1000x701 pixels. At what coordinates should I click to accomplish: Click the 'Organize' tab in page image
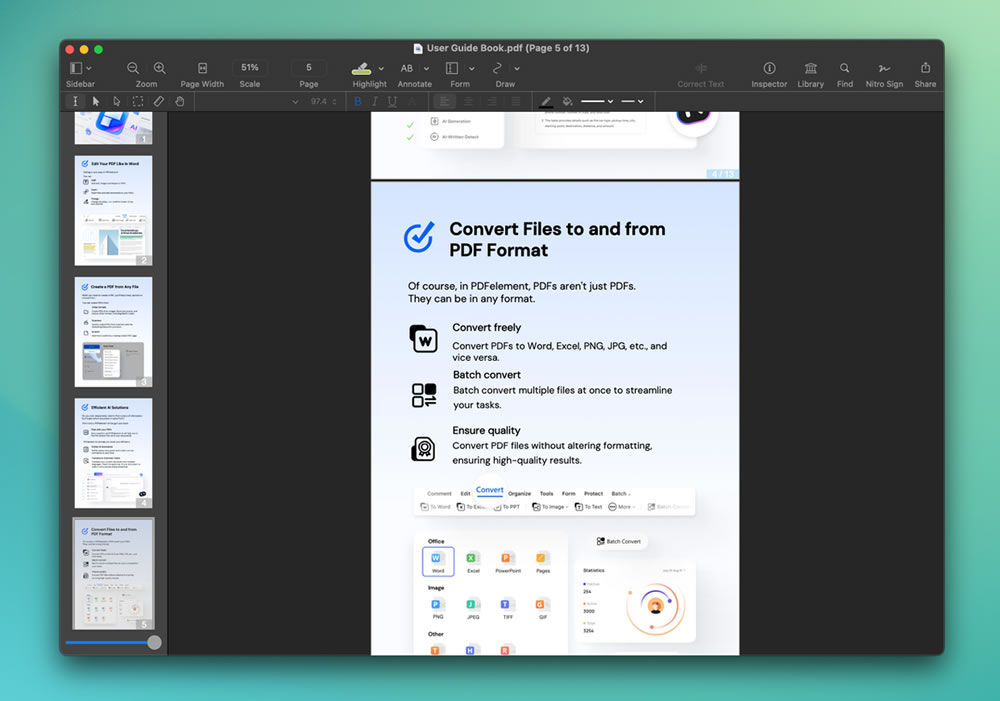pos(519,494)
